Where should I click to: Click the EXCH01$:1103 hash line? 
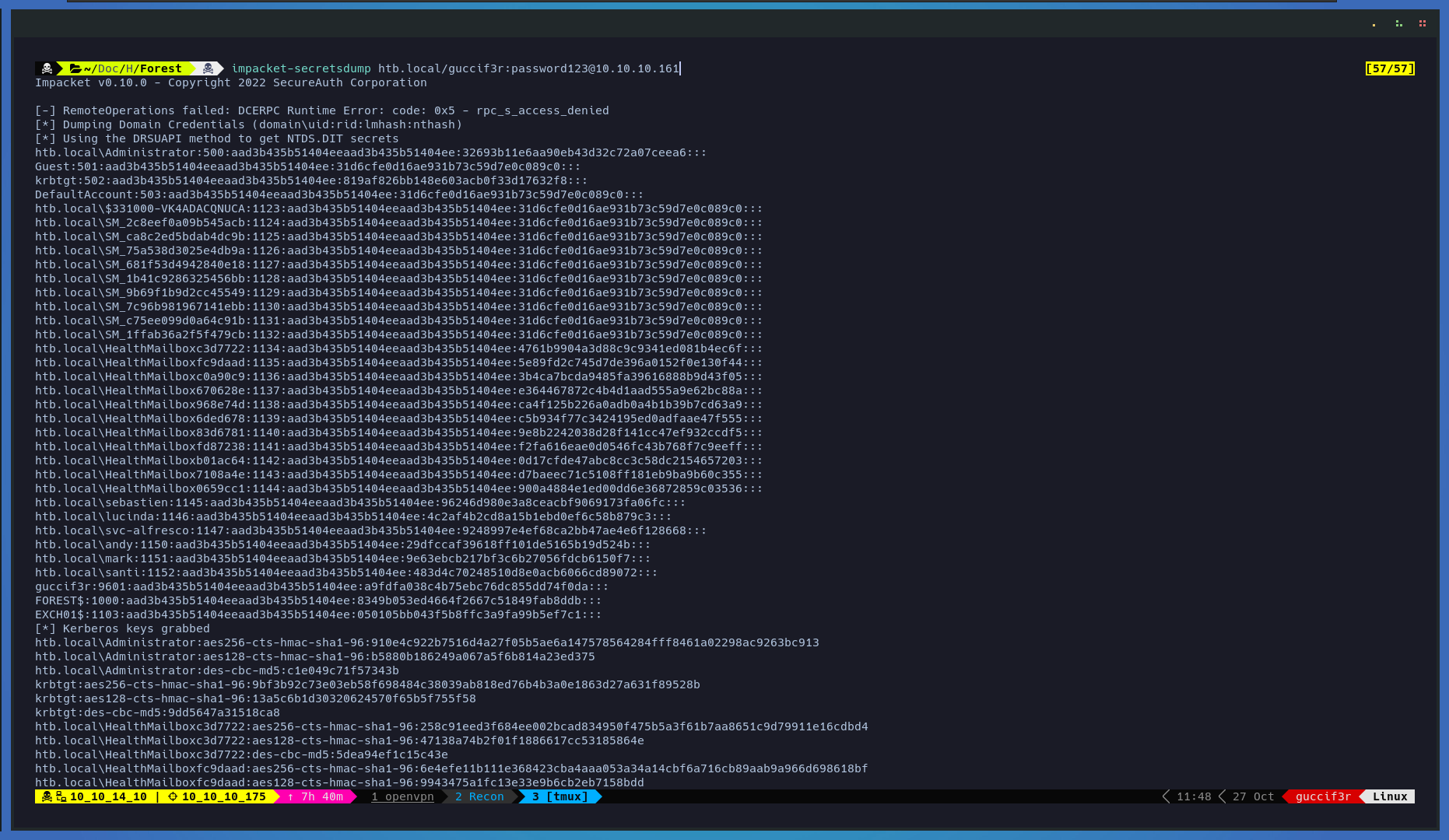pos(318,614)
